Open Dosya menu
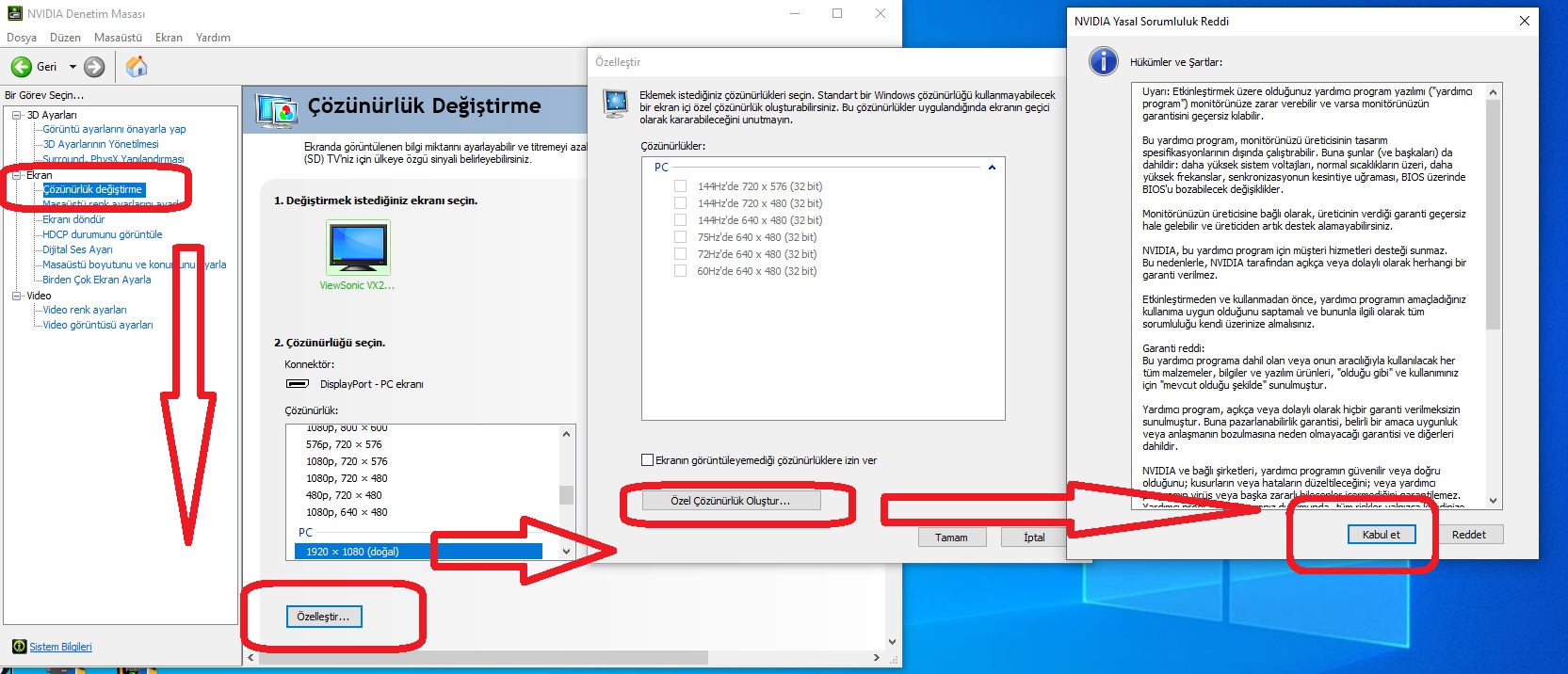 [22, 38]
